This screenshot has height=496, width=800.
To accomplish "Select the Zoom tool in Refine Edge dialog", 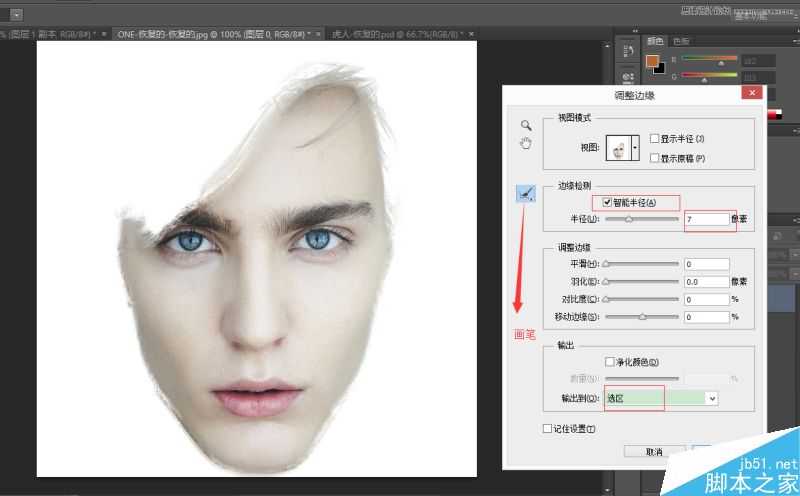I will tap(526, 126).
